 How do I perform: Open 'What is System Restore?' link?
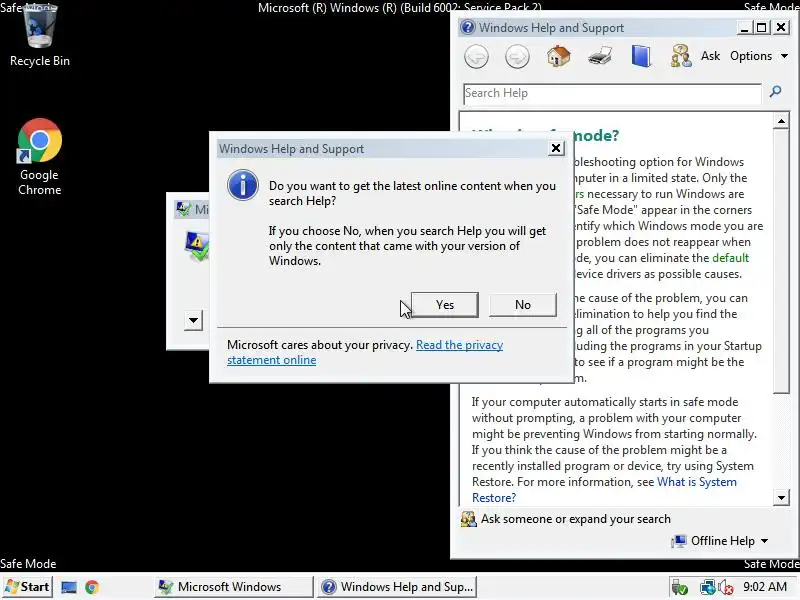[604, 489]
